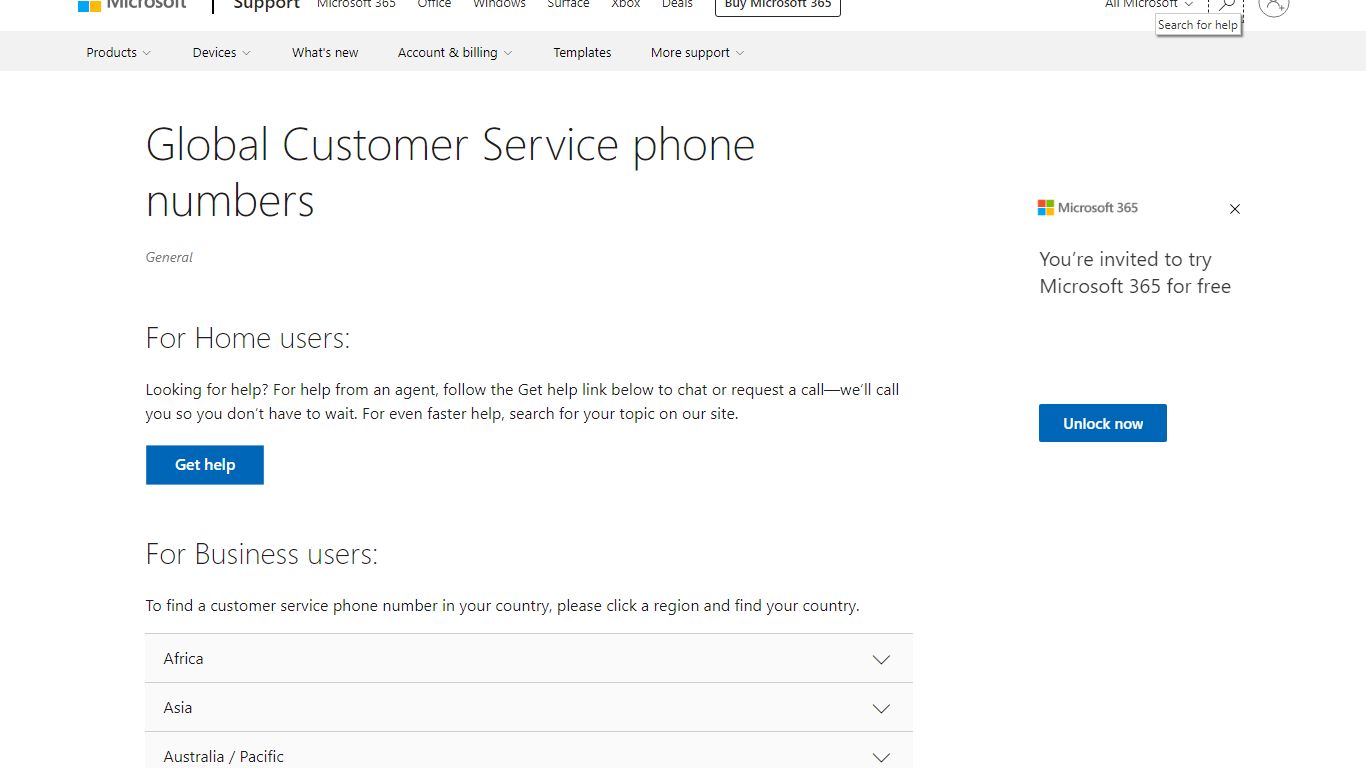1366x768 pixels.
Task: Expand the Asia region chevron
Action: pyautogui.click(x=881, y=708)
